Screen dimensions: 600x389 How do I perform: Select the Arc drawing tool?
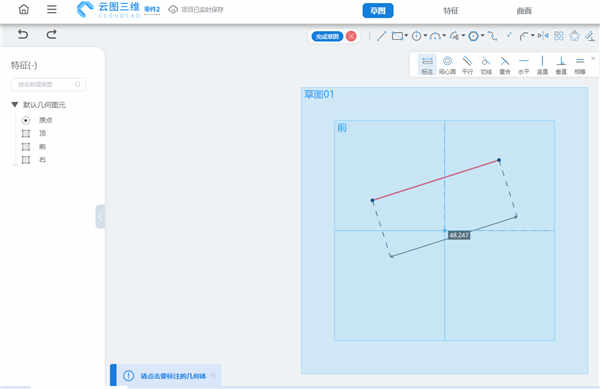[x=435, y=36]
